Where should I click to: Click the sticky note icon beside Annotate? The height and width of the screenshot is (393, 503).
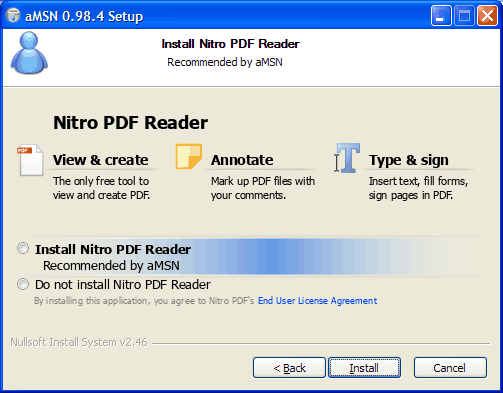(x=189, y=156)
